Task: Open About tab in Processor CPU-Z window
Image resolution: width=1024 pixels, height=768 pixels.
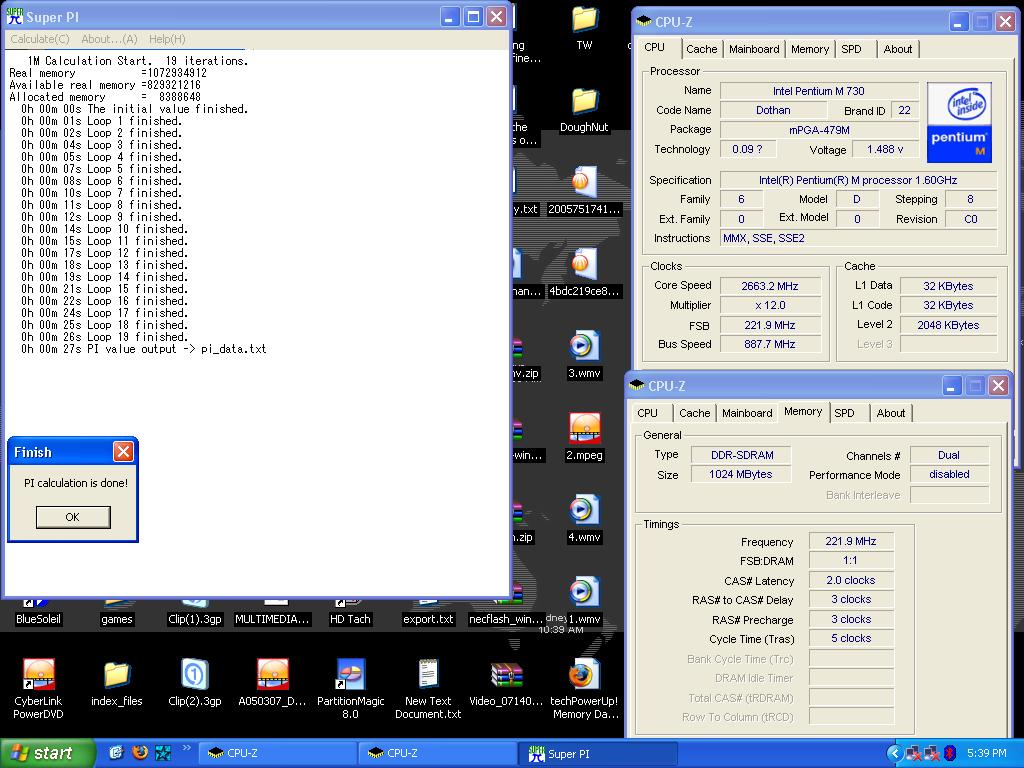Action: point(897,49)
